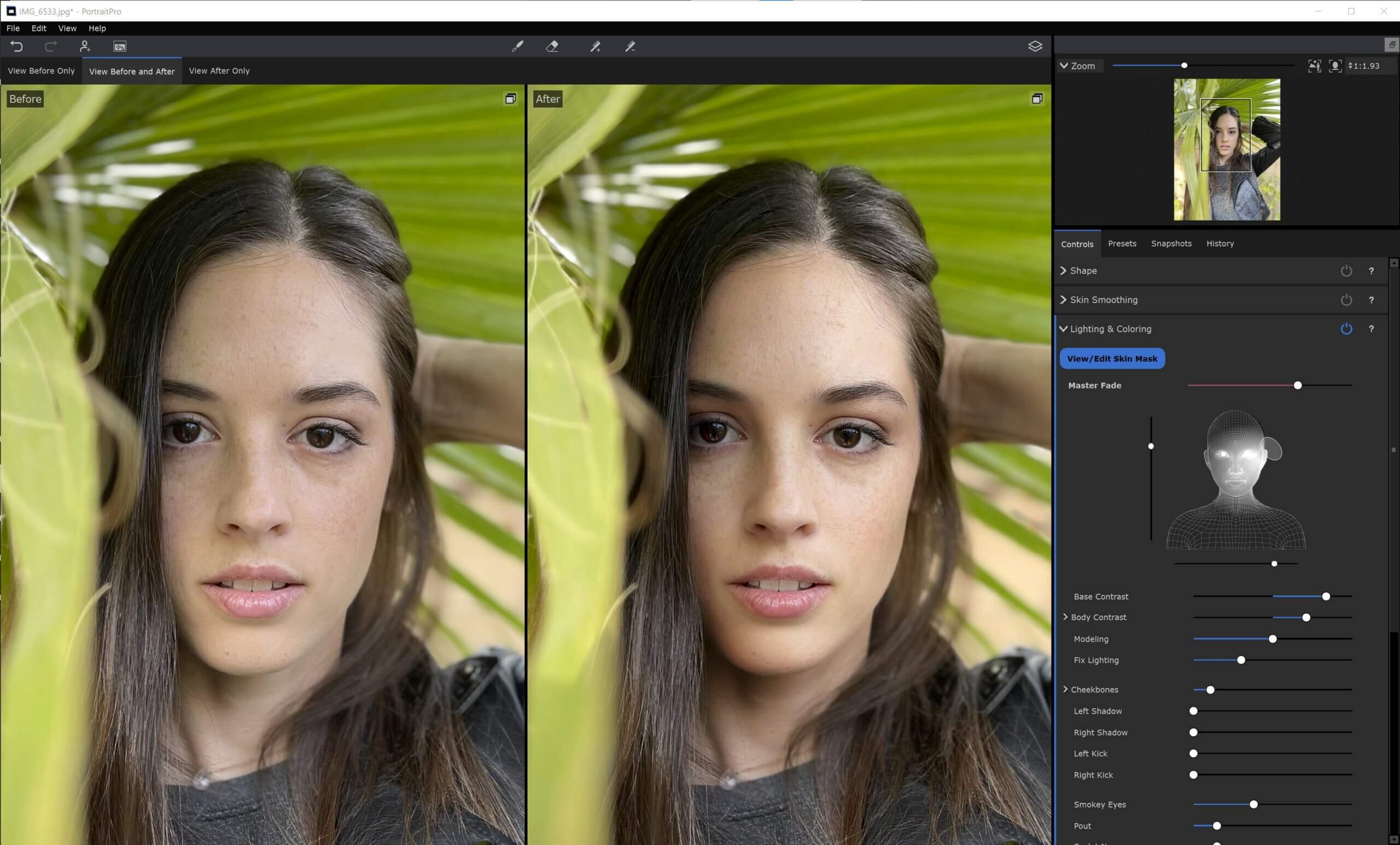Viewport: 1400px width, 845px height.
Task: Expand the Shape section
Action: [1063, 271]
